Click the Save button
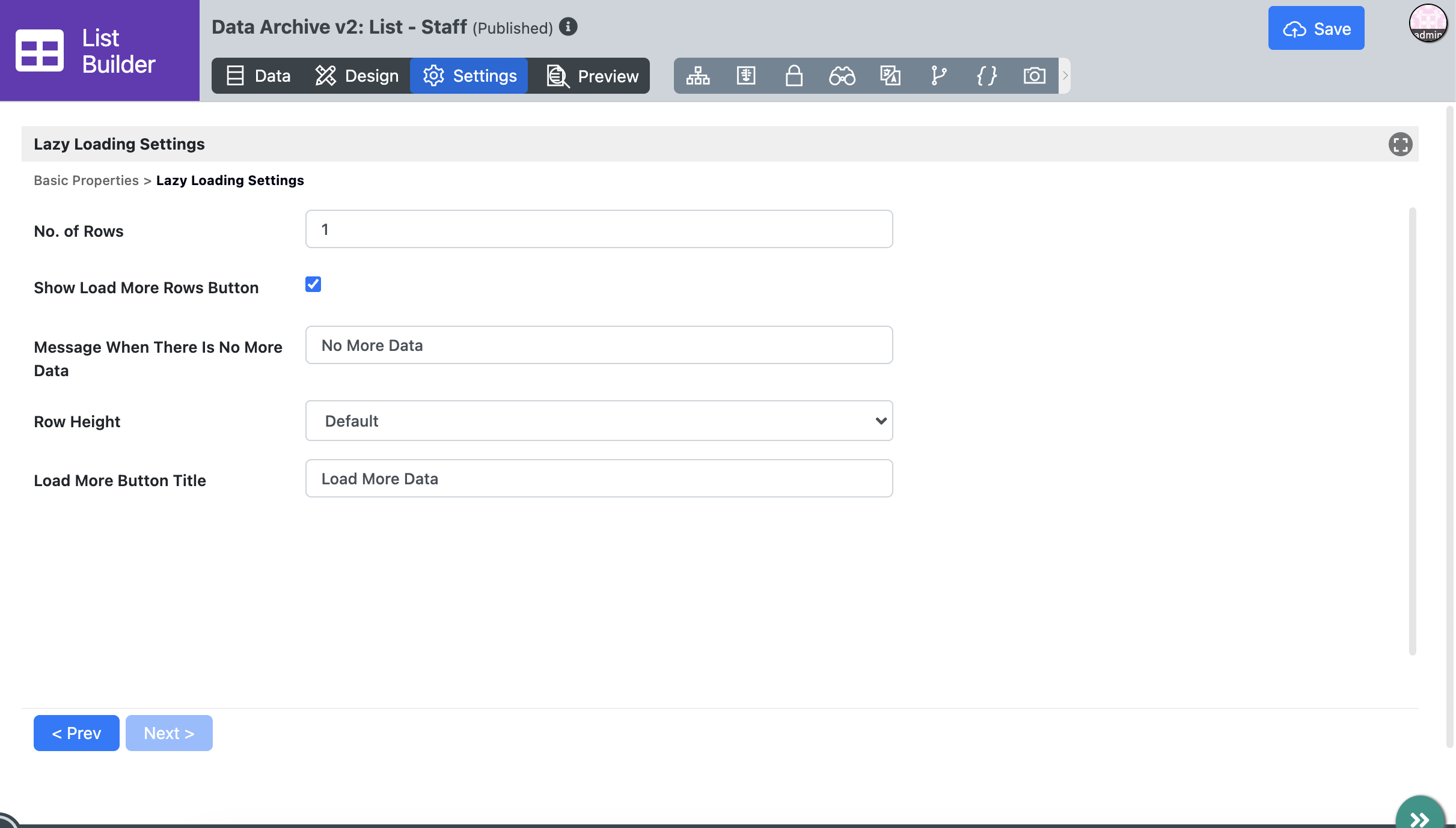The image size is (1456, 828). click(1316, 28)
